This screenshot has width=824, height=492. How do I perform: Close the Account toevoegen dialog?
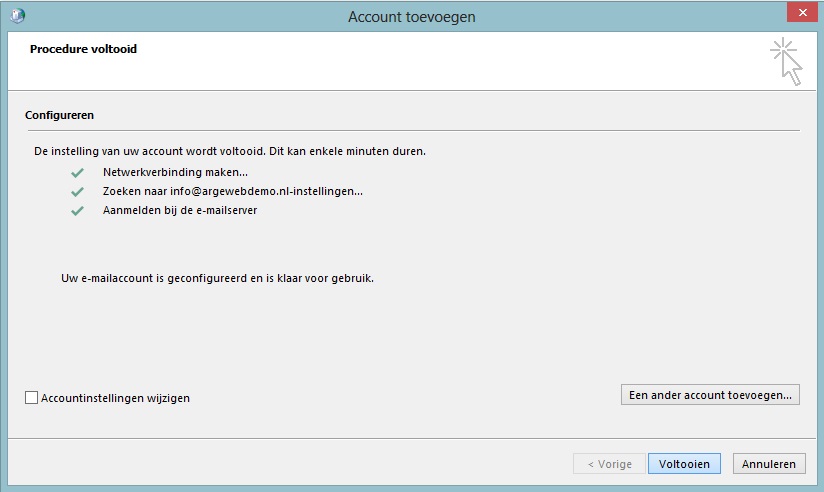tap(802, 13)
